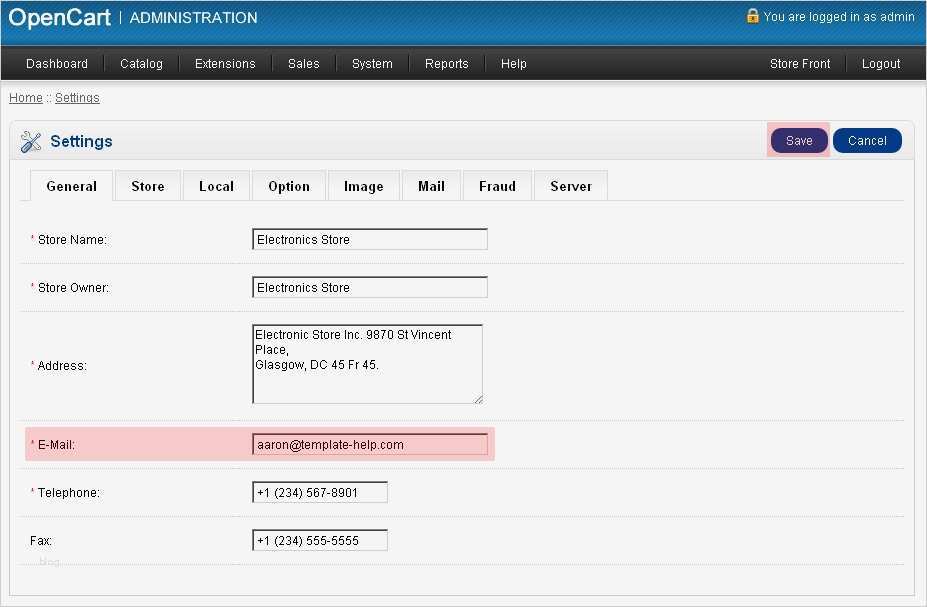927x607 pixels.
Task: Switch to the Store tab
Action: point(148,186)
